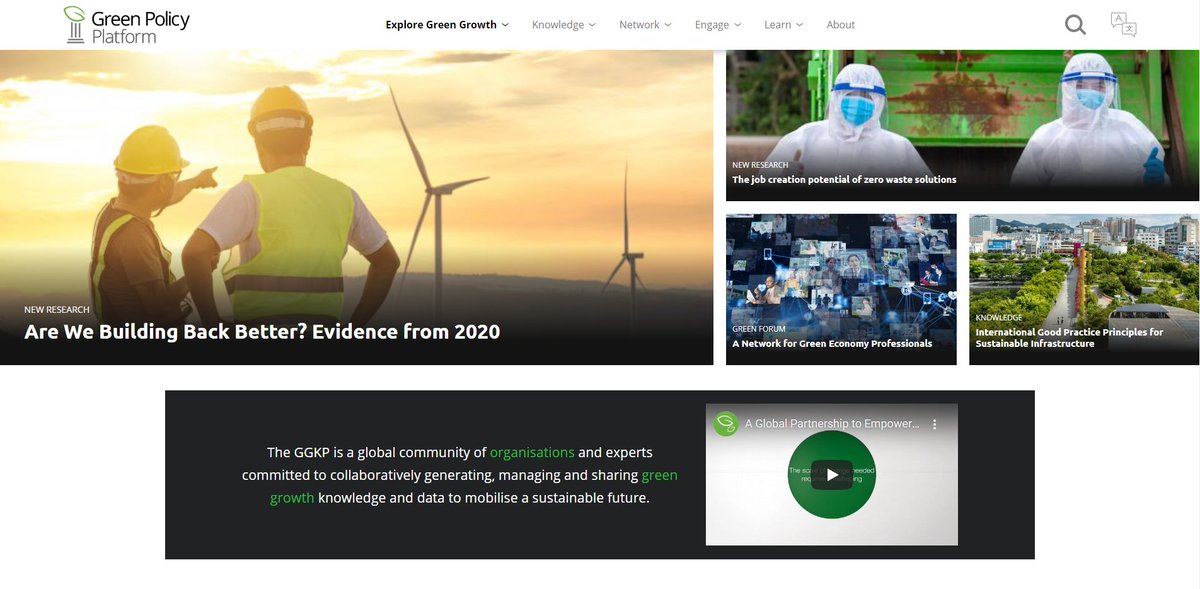Click 'NEW RESEARCH' label above hero headline
Image resolution: width=1200 pixels, height=589 pixels.
click(57, 310)
